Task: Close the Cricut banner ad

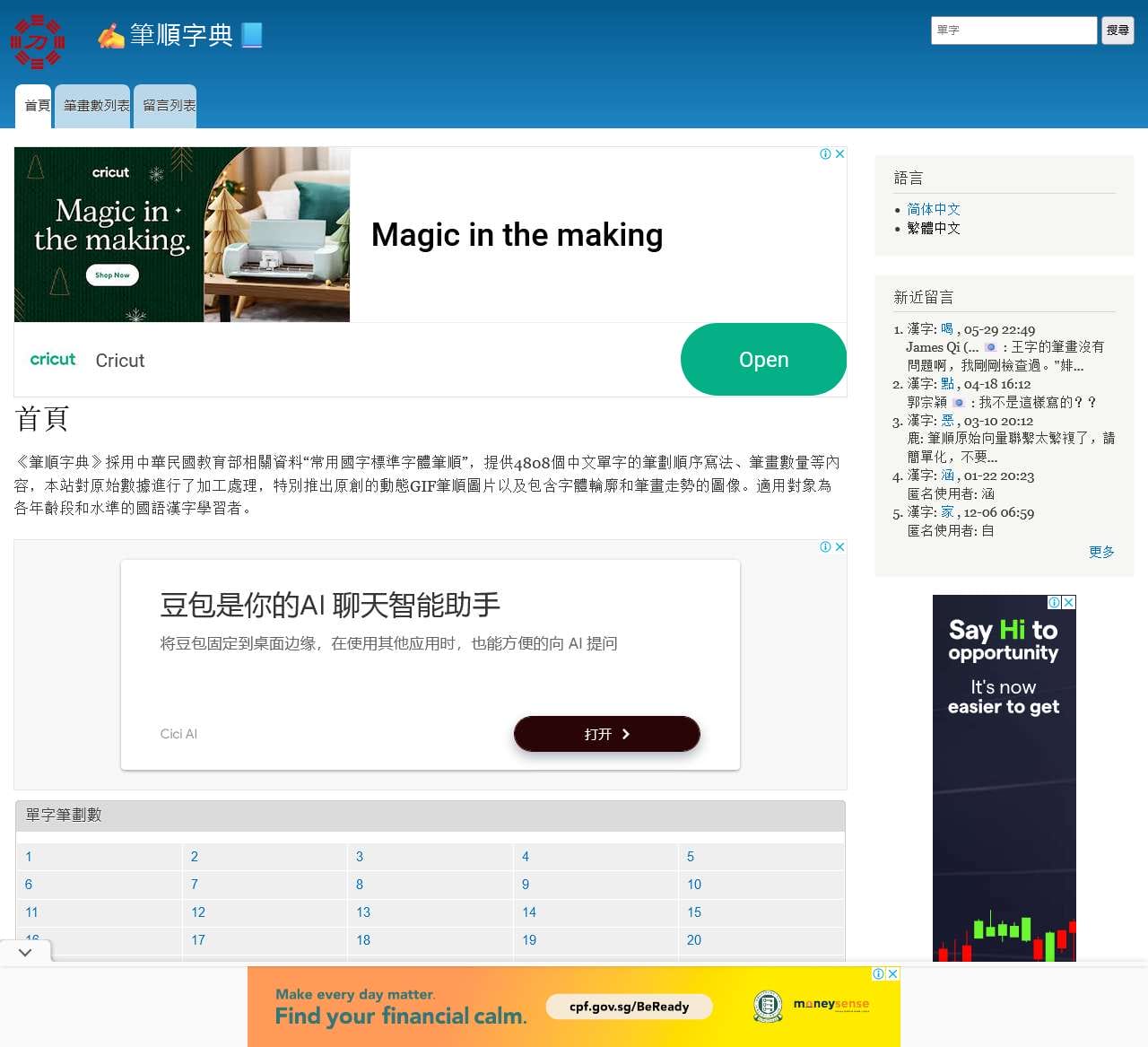Action: [x=840, y=154]
